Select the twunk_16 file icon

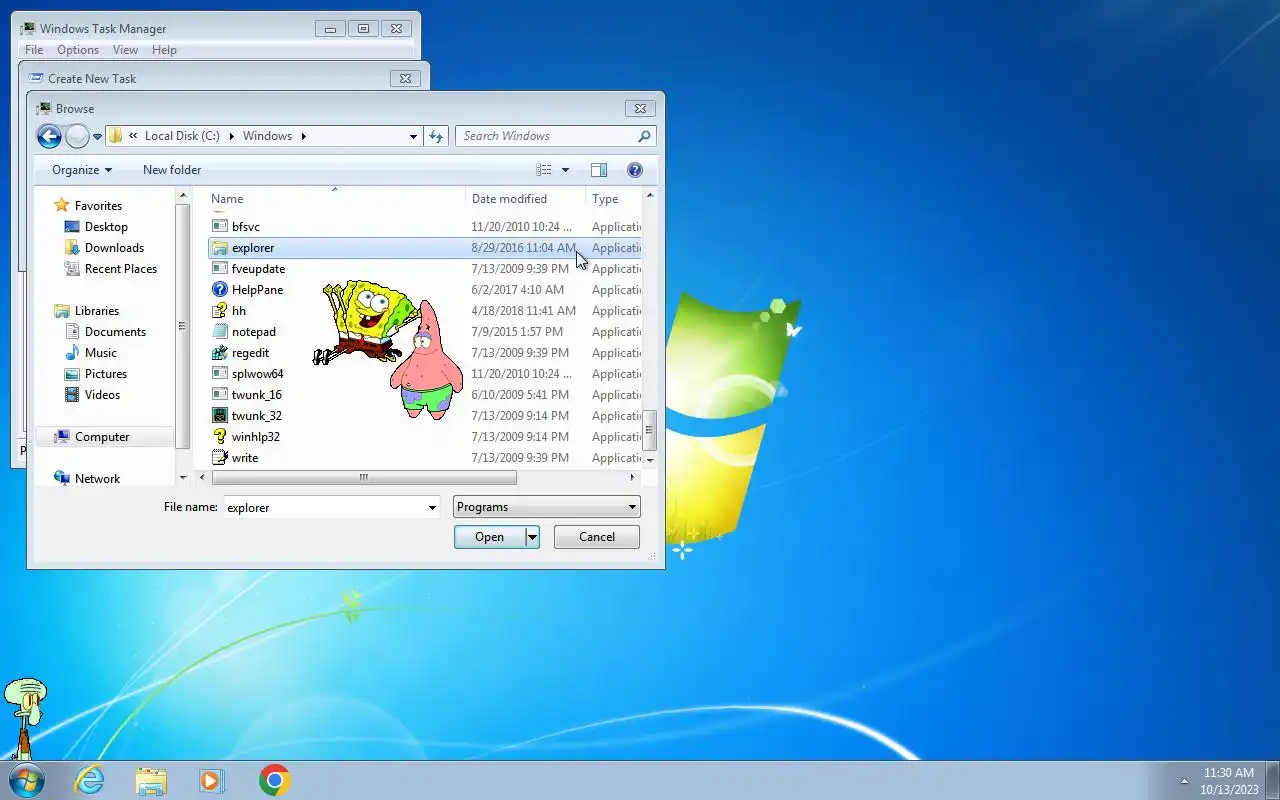click(x=220, y=395)
